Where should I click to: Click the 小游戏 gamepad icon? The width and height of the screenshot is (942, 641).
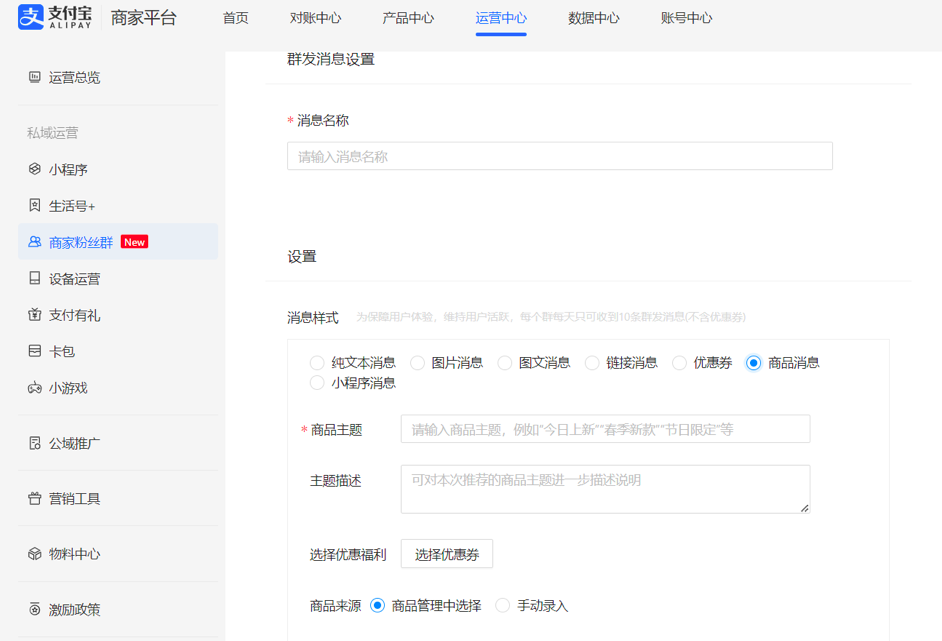tap(35, 388)
